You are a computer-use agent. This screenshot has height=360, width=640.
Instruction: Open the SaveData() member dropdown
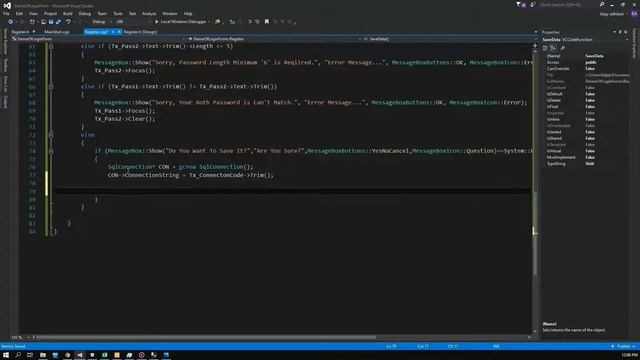450,39
